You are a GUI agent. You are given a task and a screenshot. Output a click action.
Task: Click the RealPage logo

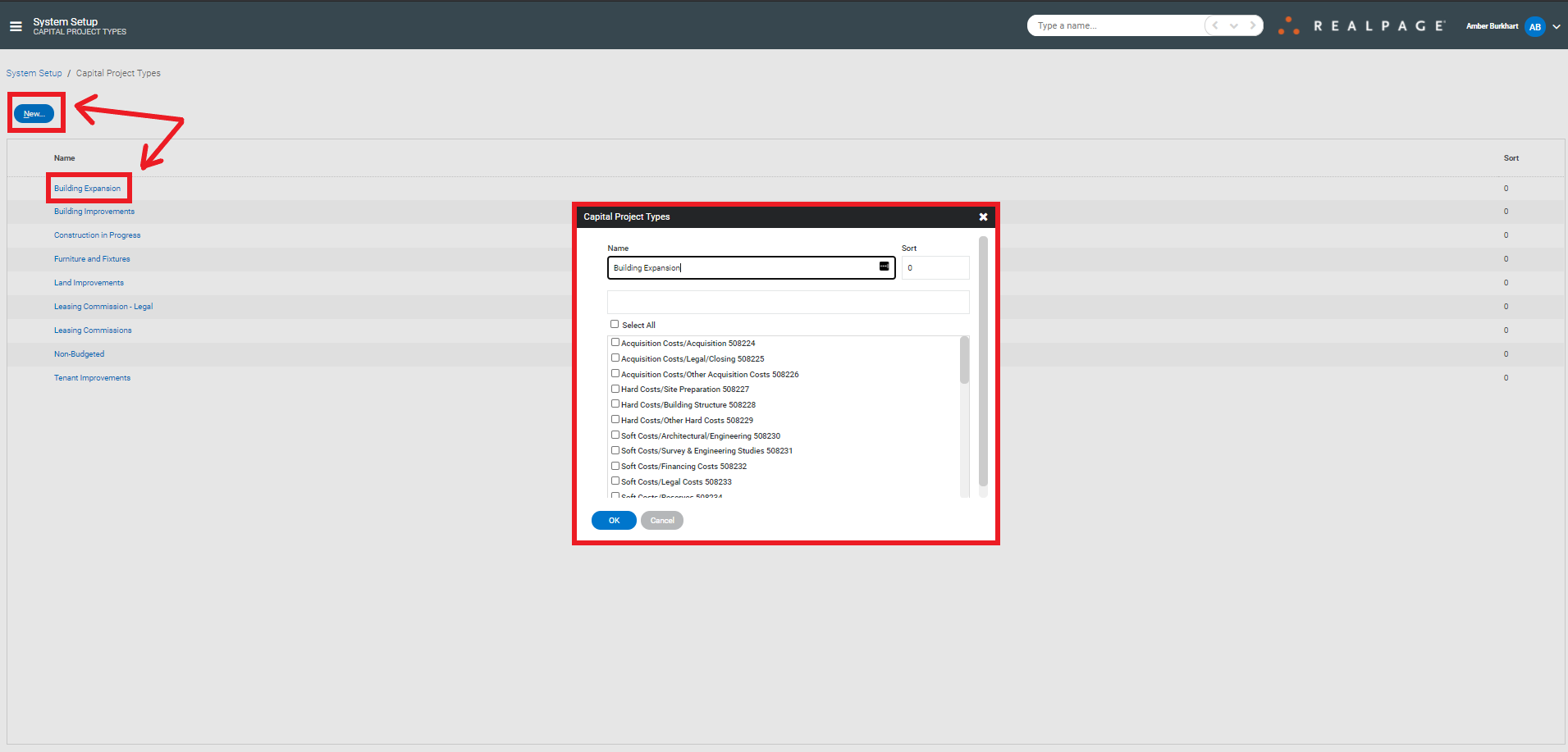pos(1363,26)
